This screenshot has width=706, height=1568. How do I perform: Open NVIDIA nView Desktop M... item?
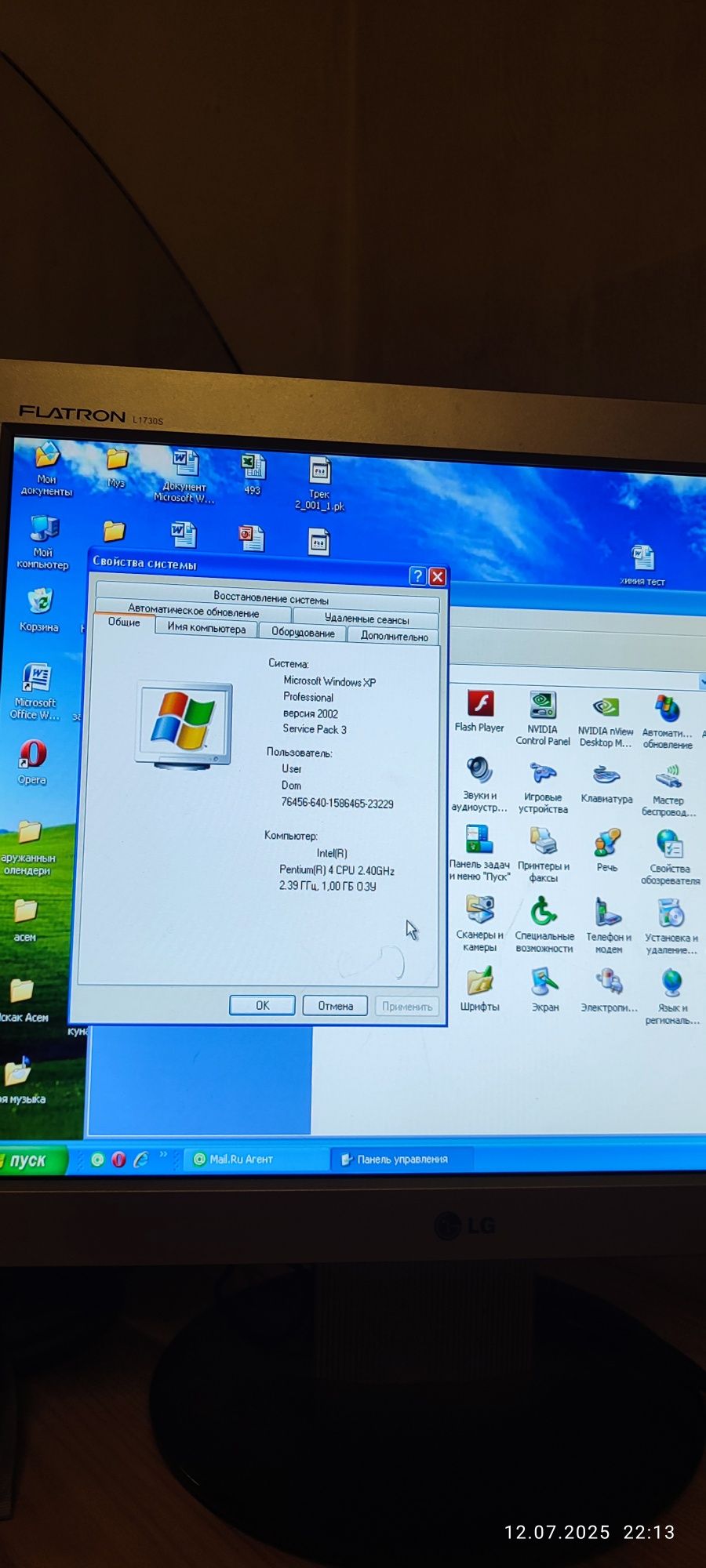click(x=605, y=720)
